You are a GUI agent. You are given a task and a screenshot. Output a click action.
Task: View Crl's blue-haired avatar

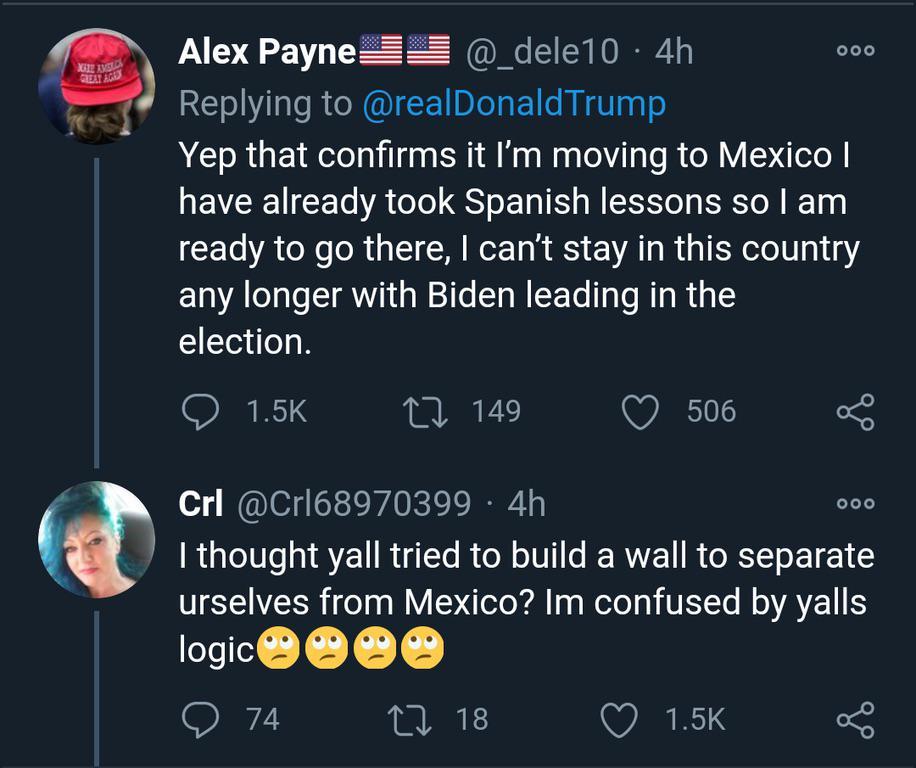(x=97, y=540)
